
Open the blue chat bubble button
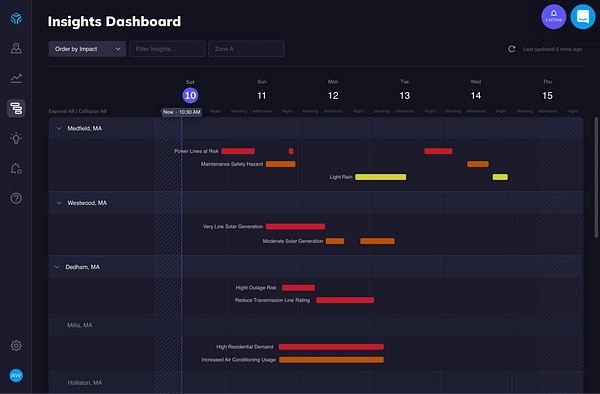point(583,16)
